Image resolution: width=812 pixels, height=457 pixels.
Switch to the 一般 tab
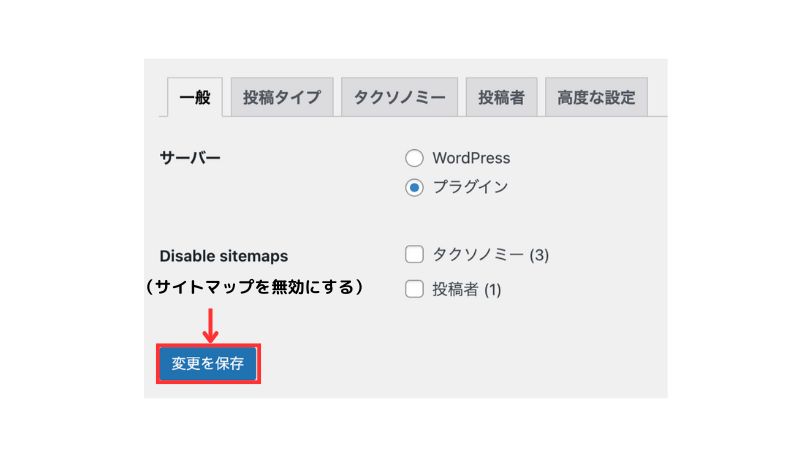pyautogui.click(x=195, y=98)
